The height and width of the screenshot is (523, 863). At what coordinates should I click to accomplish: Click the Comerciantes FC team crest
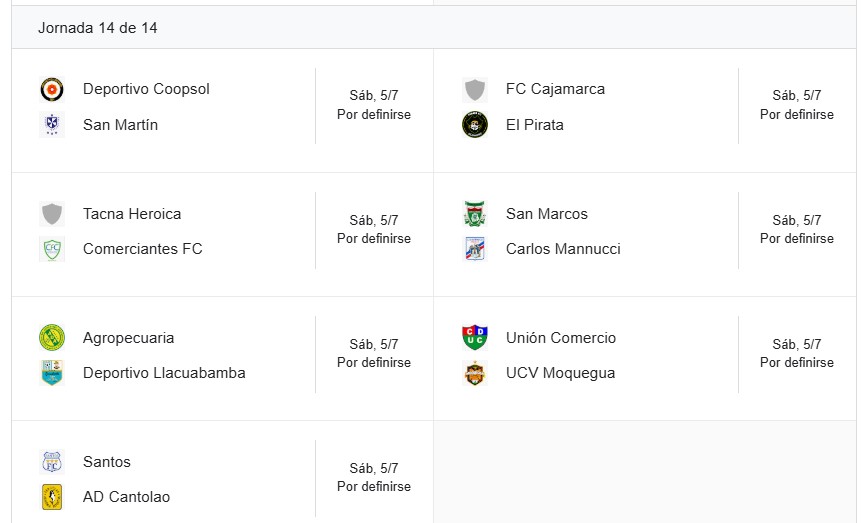51,249
